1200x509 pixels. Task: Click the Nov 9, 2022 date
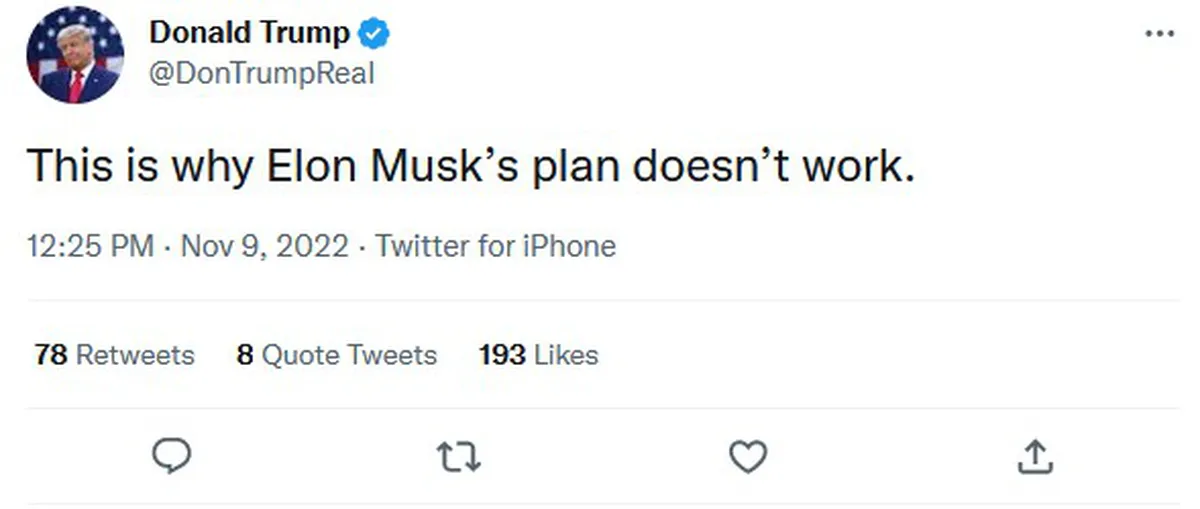[264, 246]
